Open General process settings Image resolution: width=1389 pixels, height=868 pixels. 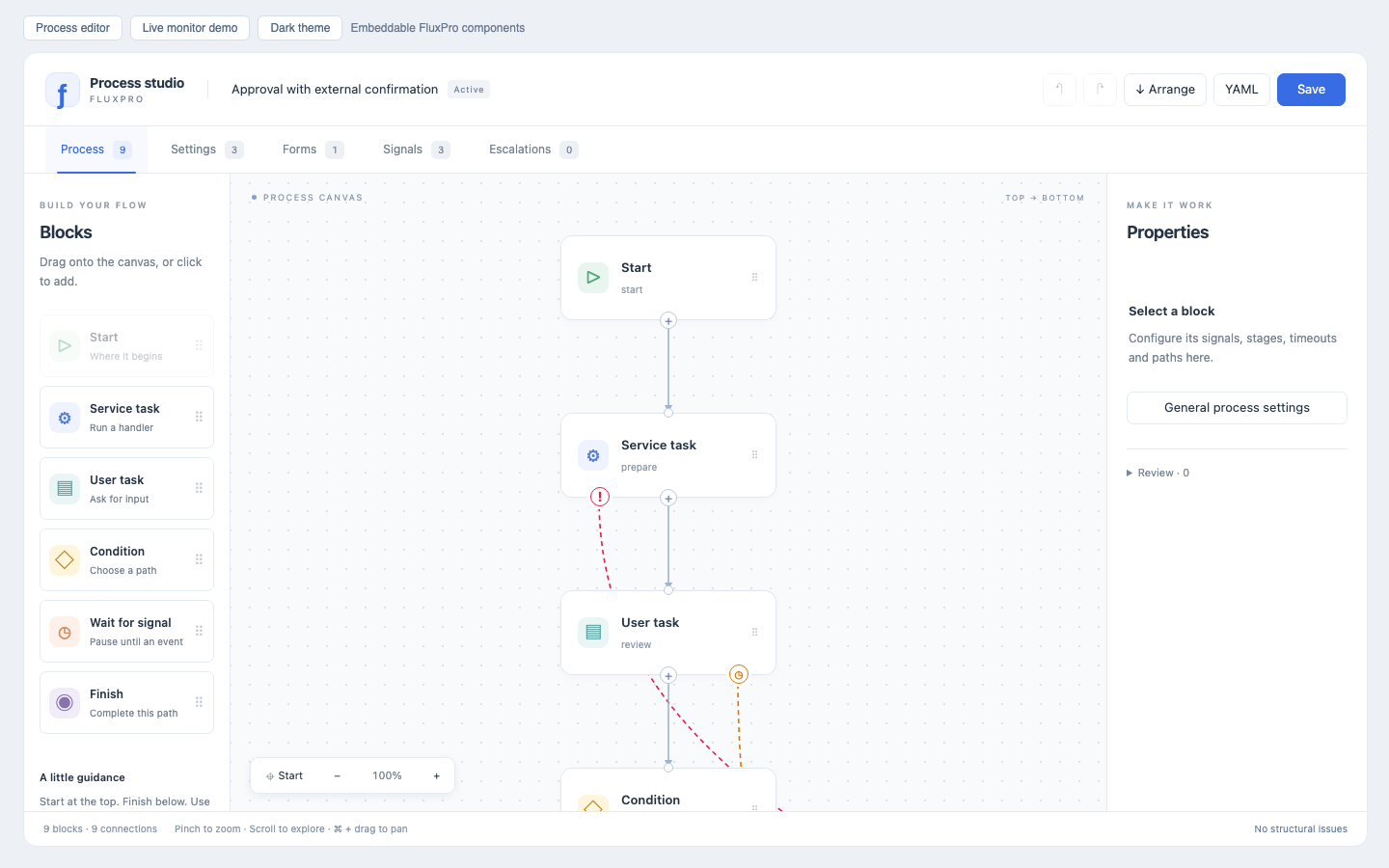coord(1237,408)
